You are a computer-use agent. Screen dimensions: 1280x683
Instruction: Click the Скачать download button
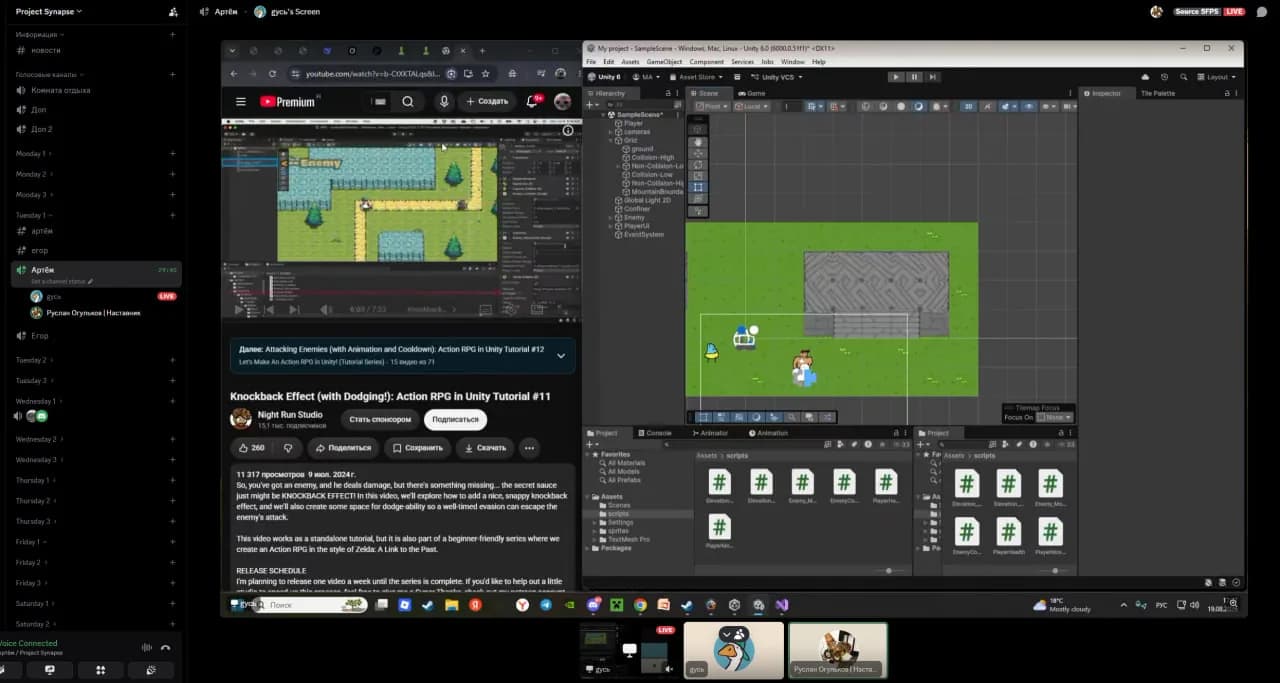click(x=485, y=448)
